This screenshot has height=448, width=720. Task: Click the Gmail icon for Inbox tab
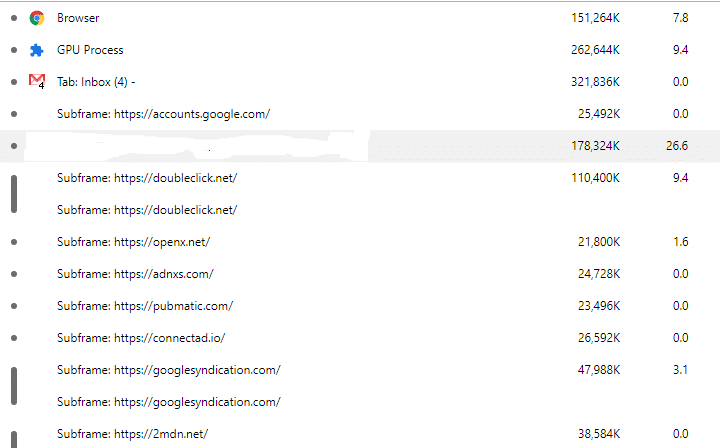click(x=37, y=81)
